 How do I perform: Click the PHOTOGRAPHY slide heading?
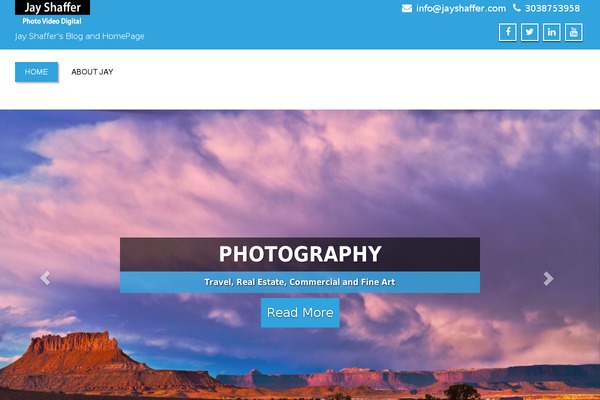click(x=300, y=254)
